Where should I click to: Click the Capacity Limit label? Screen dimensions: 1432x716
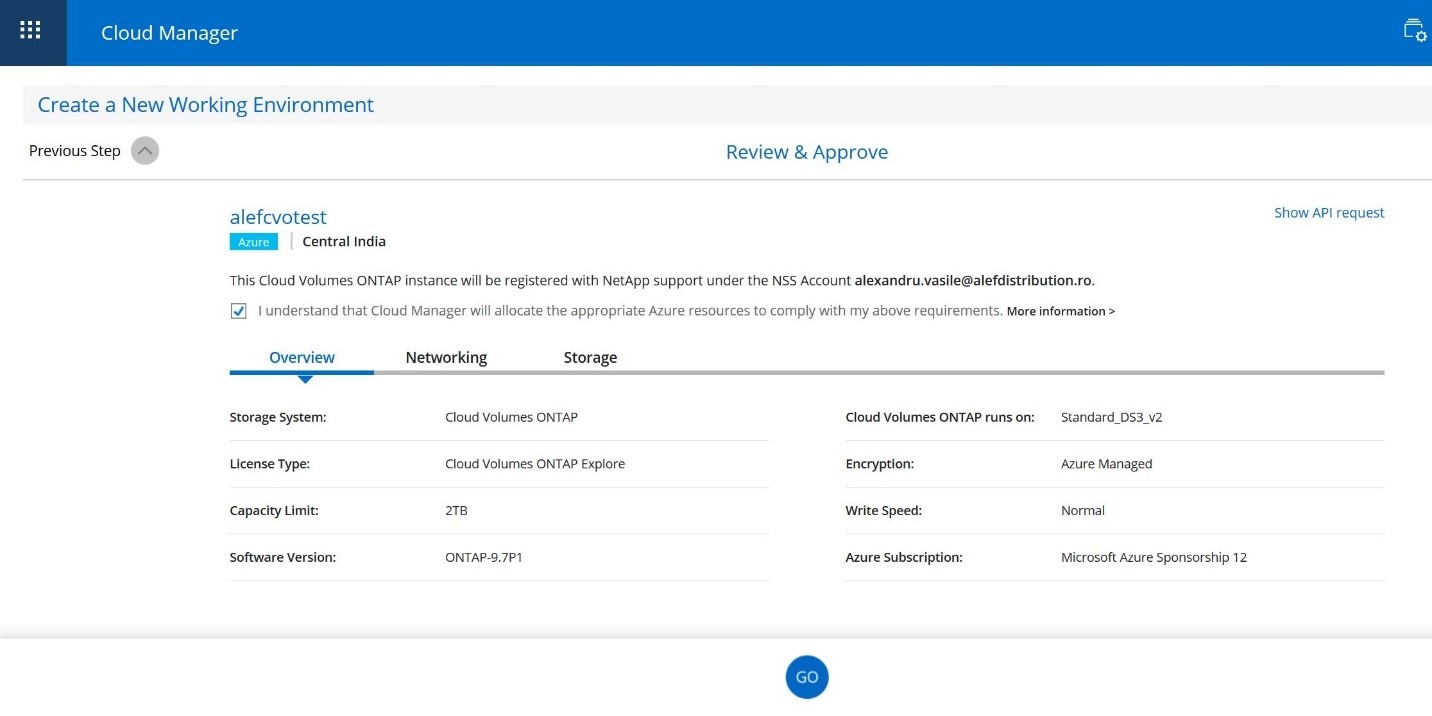tap(274, 511)
